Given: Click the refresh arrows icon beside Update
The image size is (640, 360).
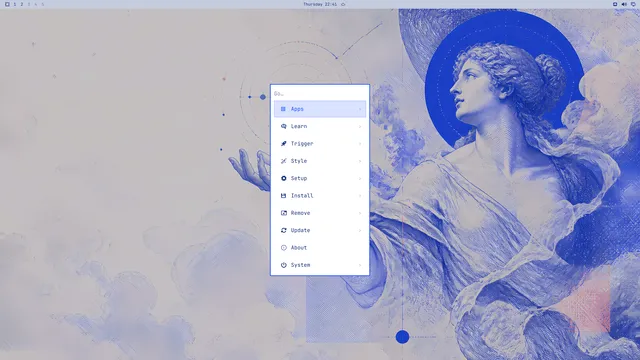Looking at the screenshot, I should (283, 230).
